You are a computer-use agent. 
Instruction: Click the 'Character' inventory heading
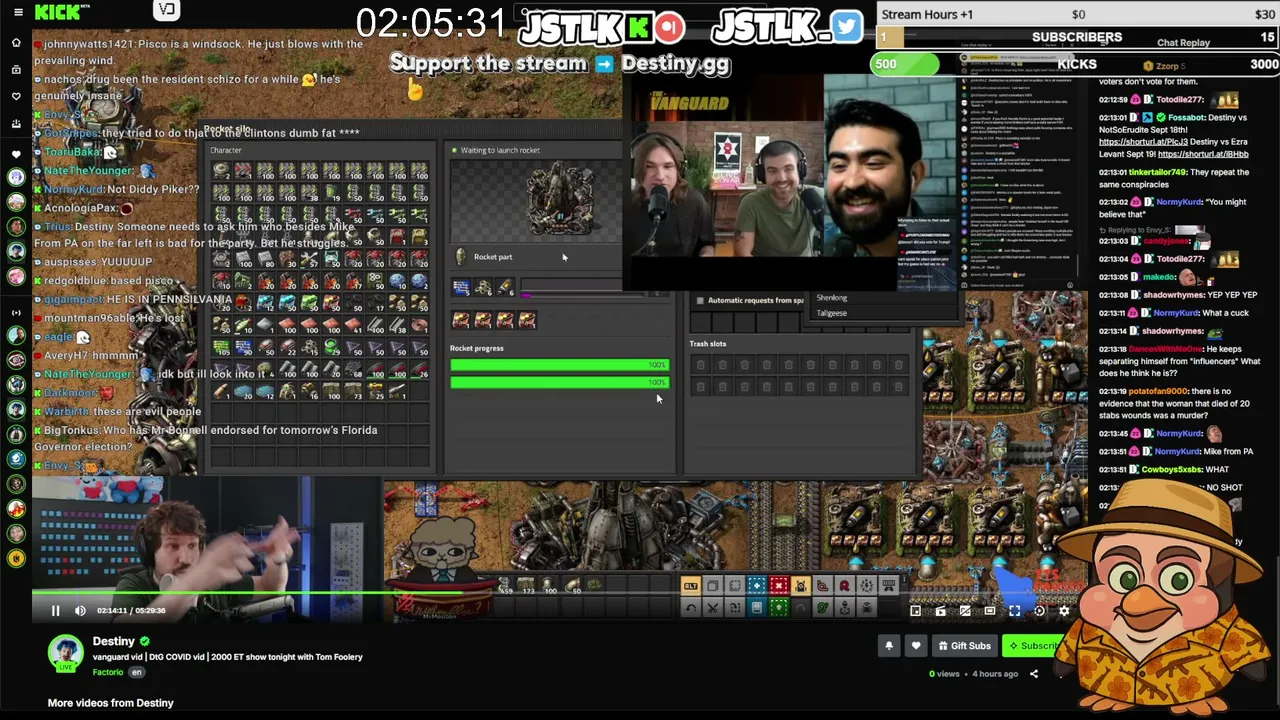click(226, 150)
